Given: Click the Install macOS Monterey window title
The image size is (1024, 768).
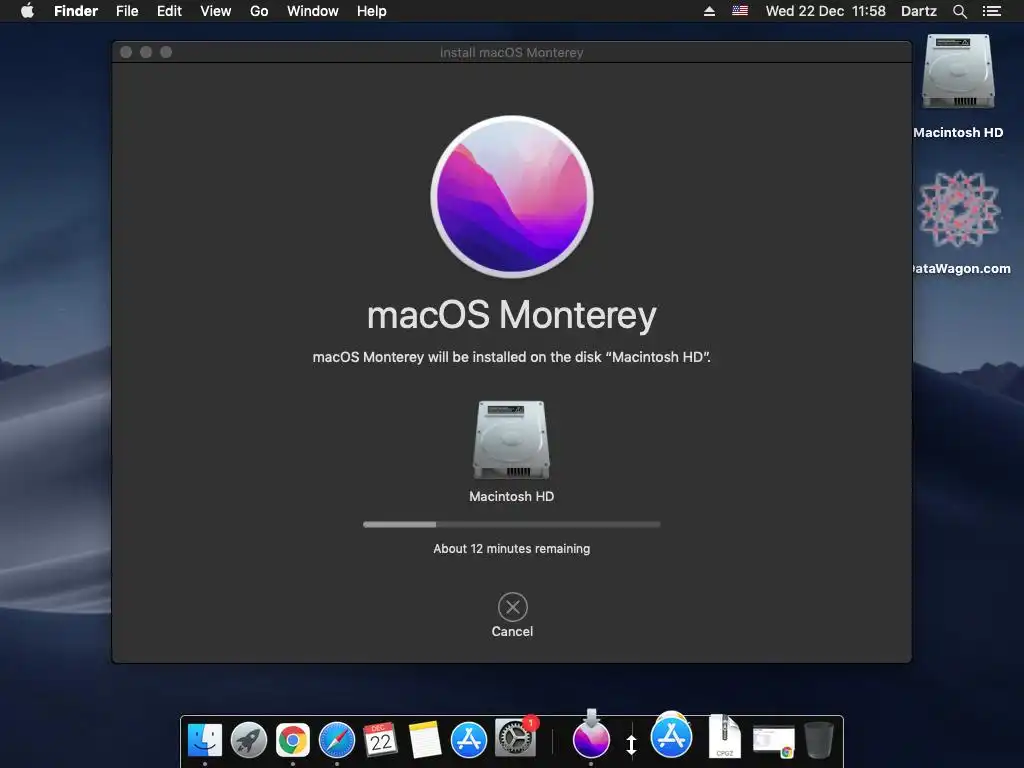Looking at the screenshot, I should [511, 52].
